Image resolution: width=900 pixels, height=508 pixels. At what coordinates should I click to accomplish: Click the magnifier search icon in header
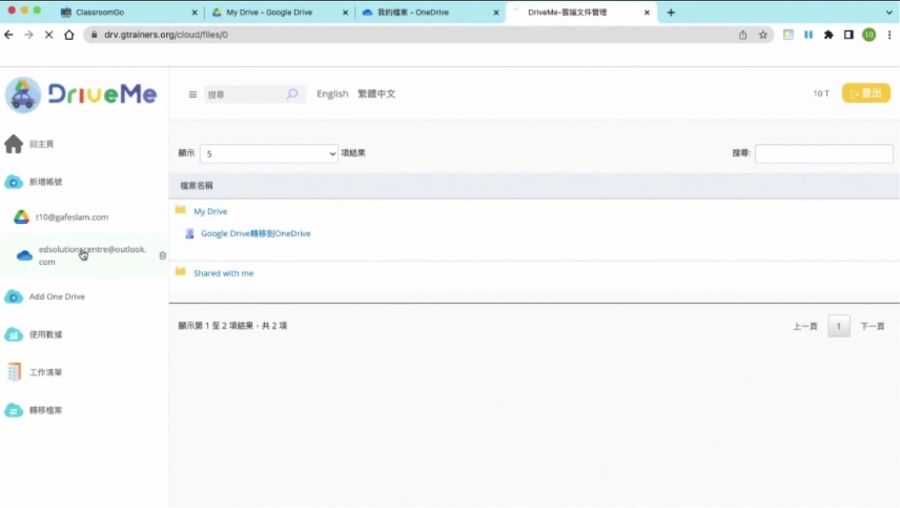292,94
